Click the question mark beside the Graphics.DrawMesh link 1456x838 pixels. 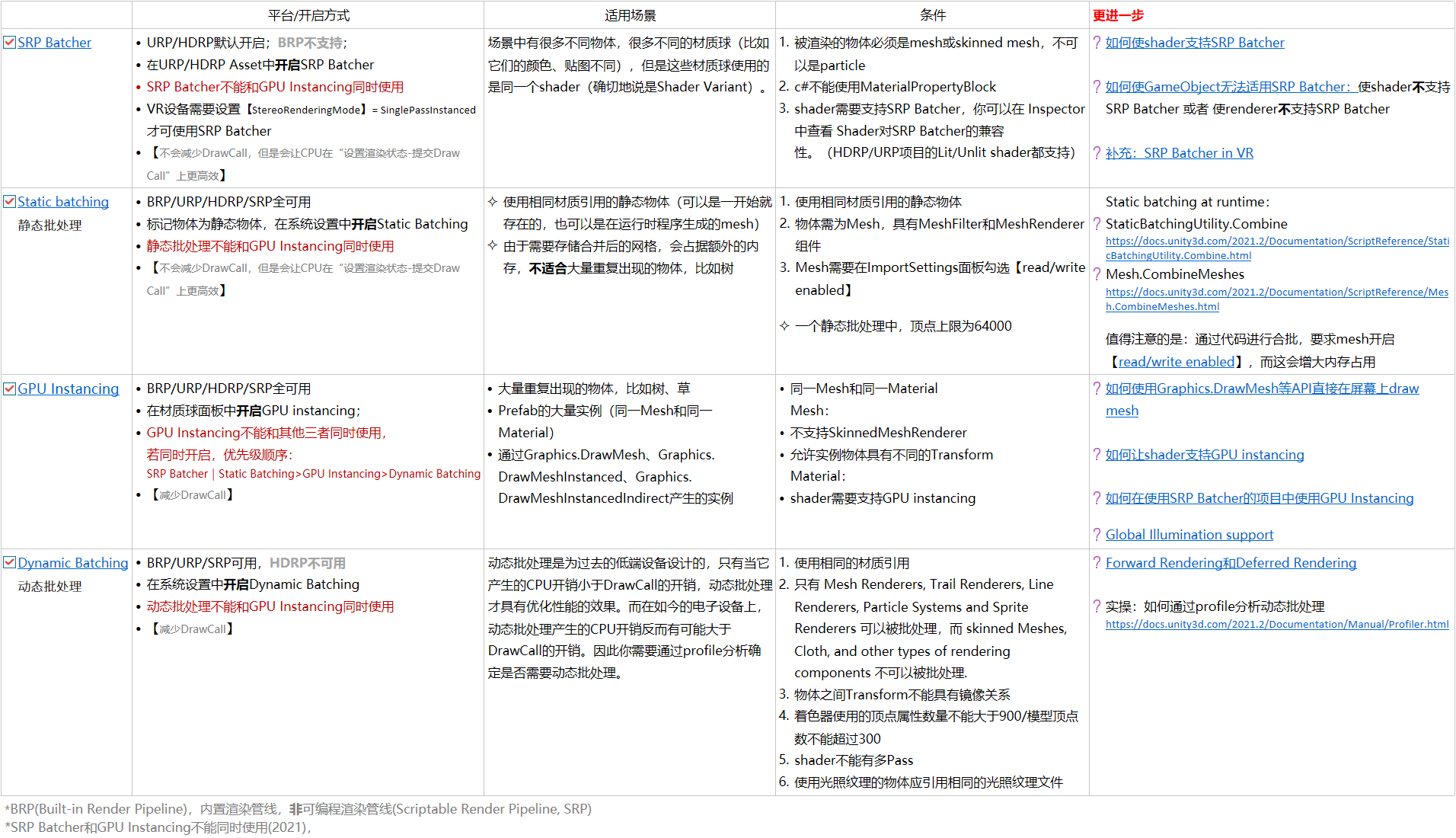pos(1097,389)
